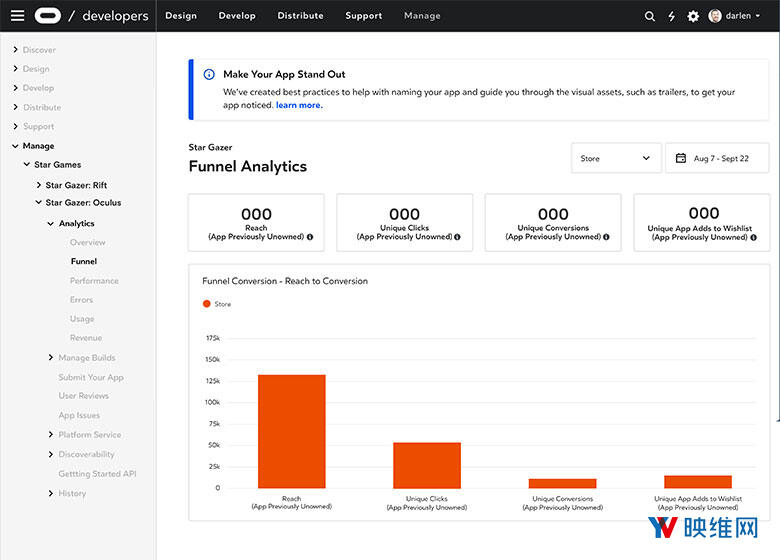This screenshot has height=560, width=780.
Task: Follow the learn more link
Action: pyautogui.click(x=298, y=105)
